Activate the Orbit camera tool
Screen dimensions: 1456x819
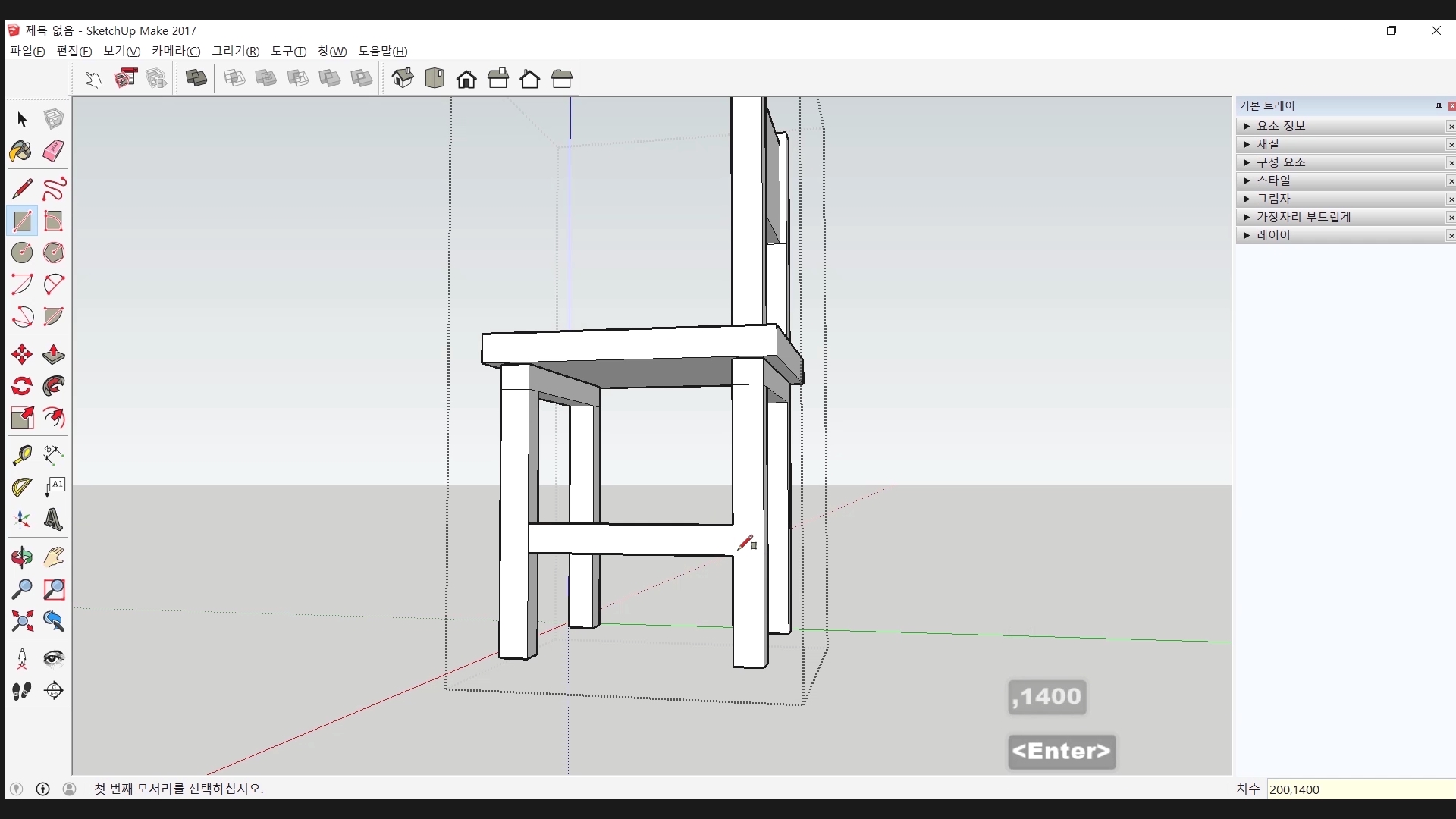coord(21,557)
